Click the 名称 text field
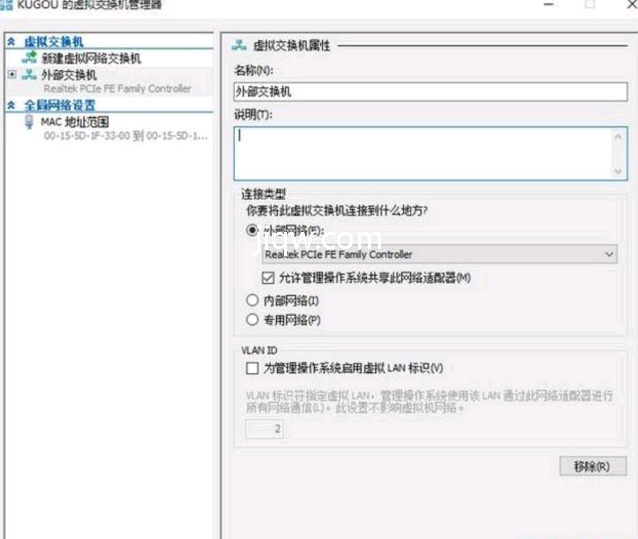The image size is (638, 539). [430, 91]
